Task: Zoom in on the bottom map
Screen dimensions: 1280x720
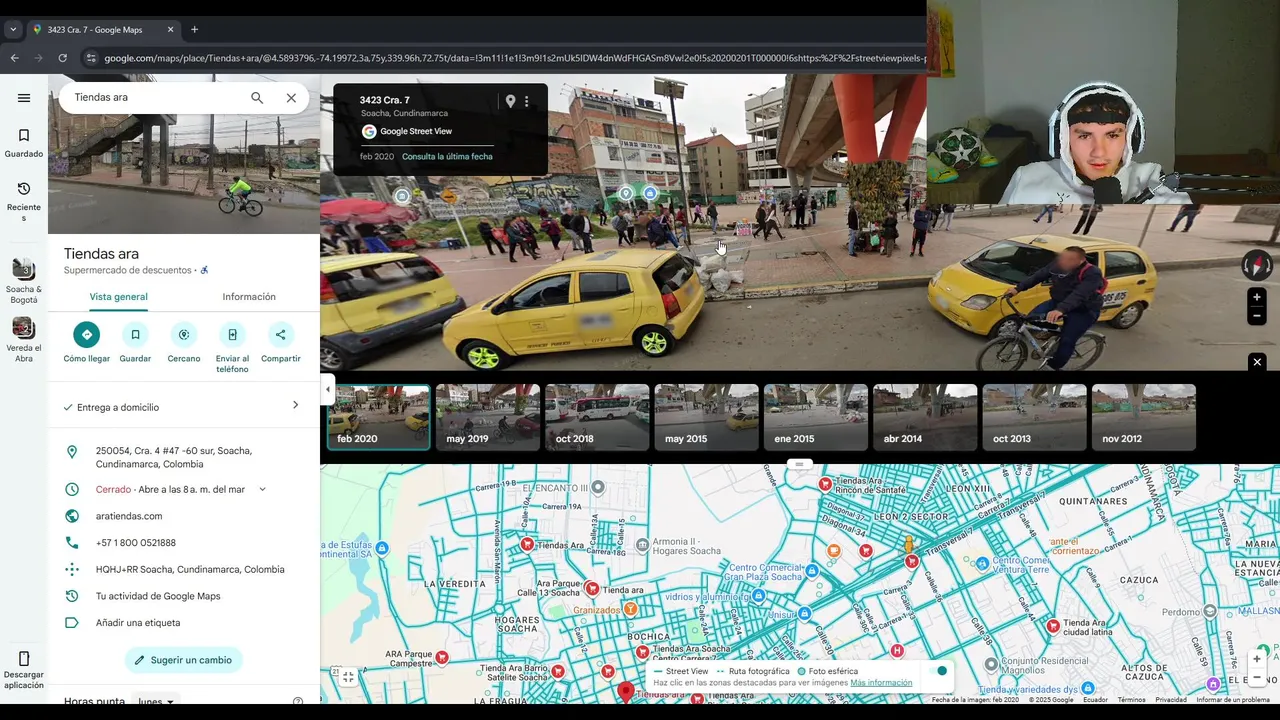Action: (1257, 659)
